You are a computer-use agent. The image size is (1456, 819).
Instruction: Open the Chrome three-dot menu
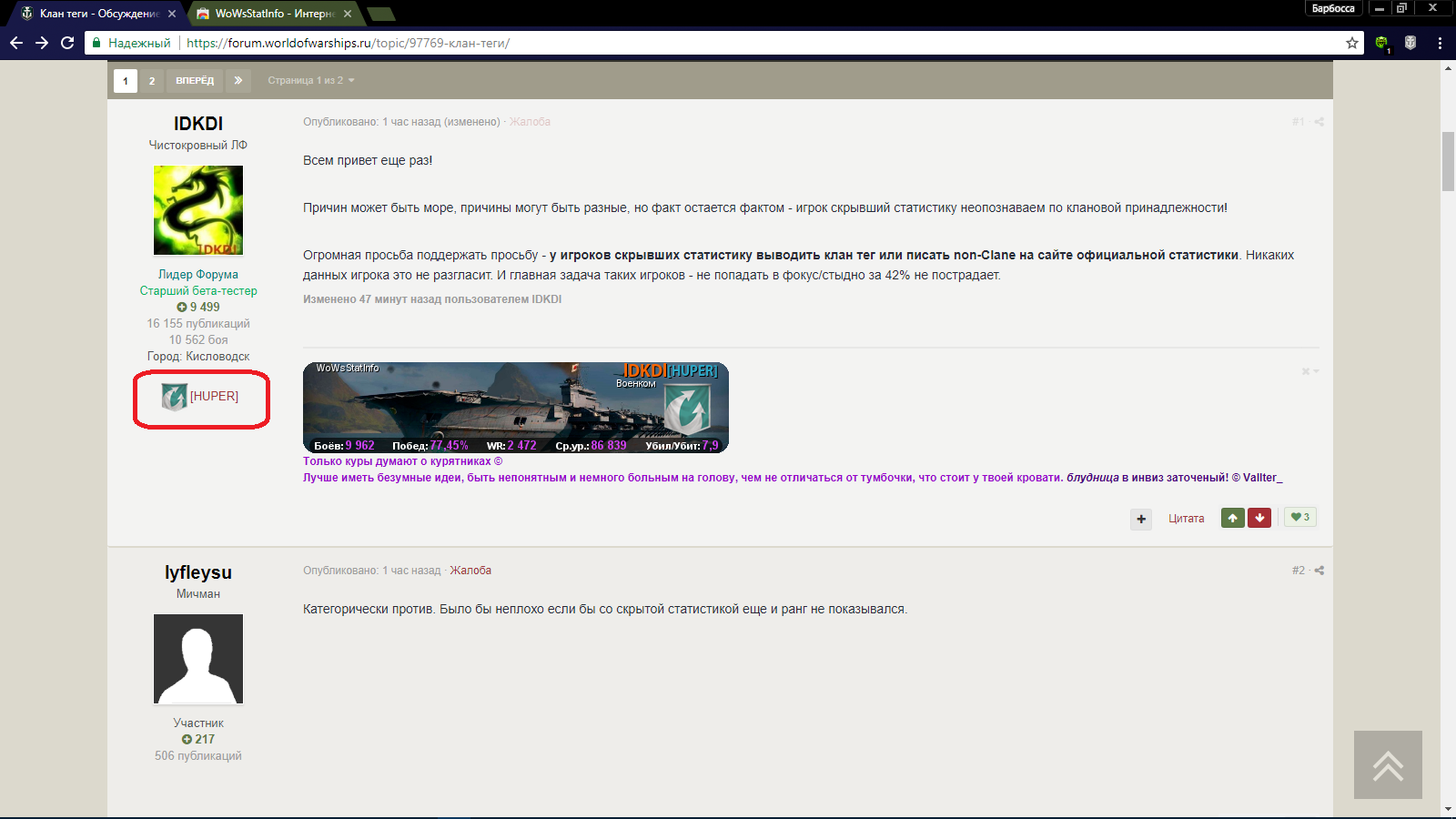click(1440, 43)
